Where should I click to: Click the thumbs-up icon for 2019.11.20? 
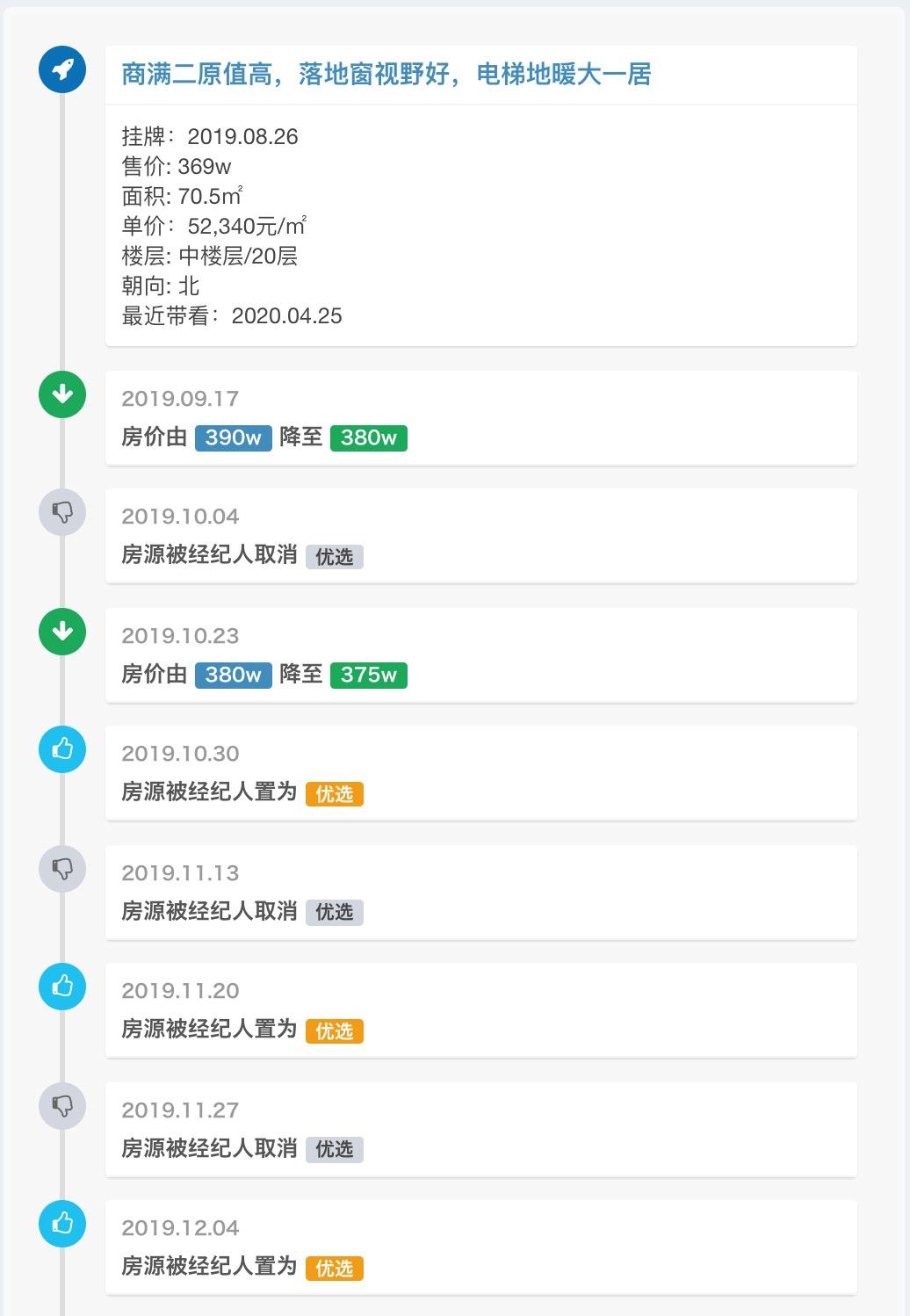61,987
